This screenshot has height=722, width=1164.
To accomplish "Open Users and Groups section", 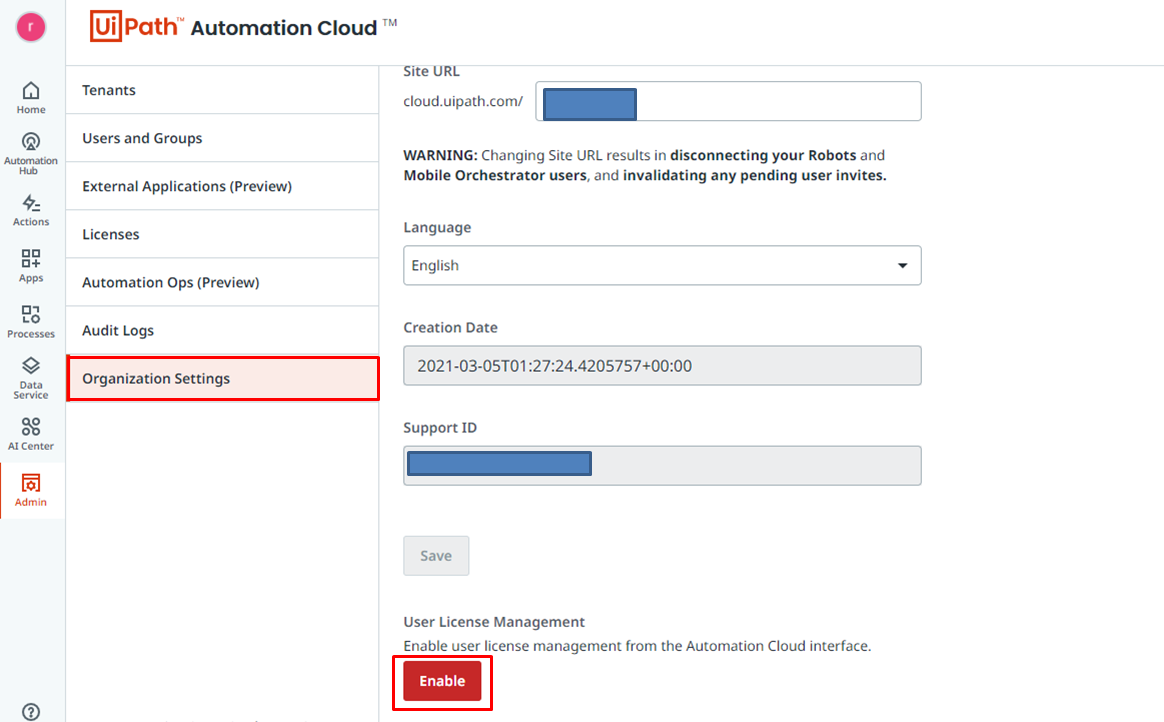I will (222, 138).
